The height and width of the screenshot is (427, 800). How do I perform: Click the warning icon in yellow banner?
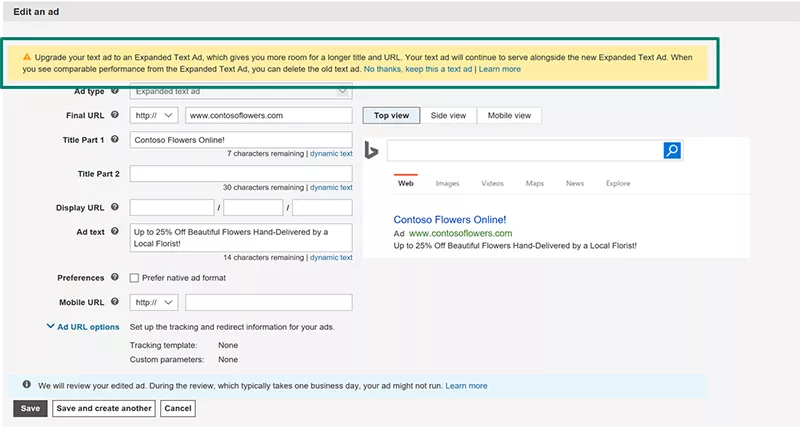point(27,57)
